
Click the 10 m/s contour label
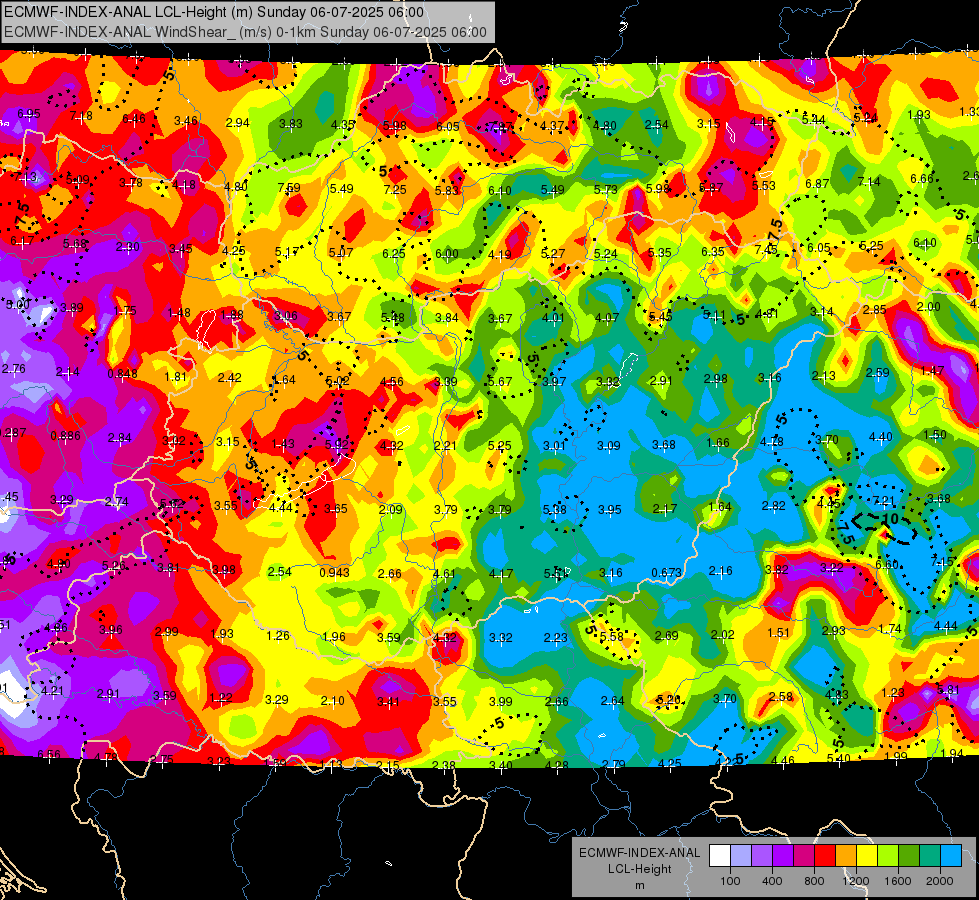[890, 518]
